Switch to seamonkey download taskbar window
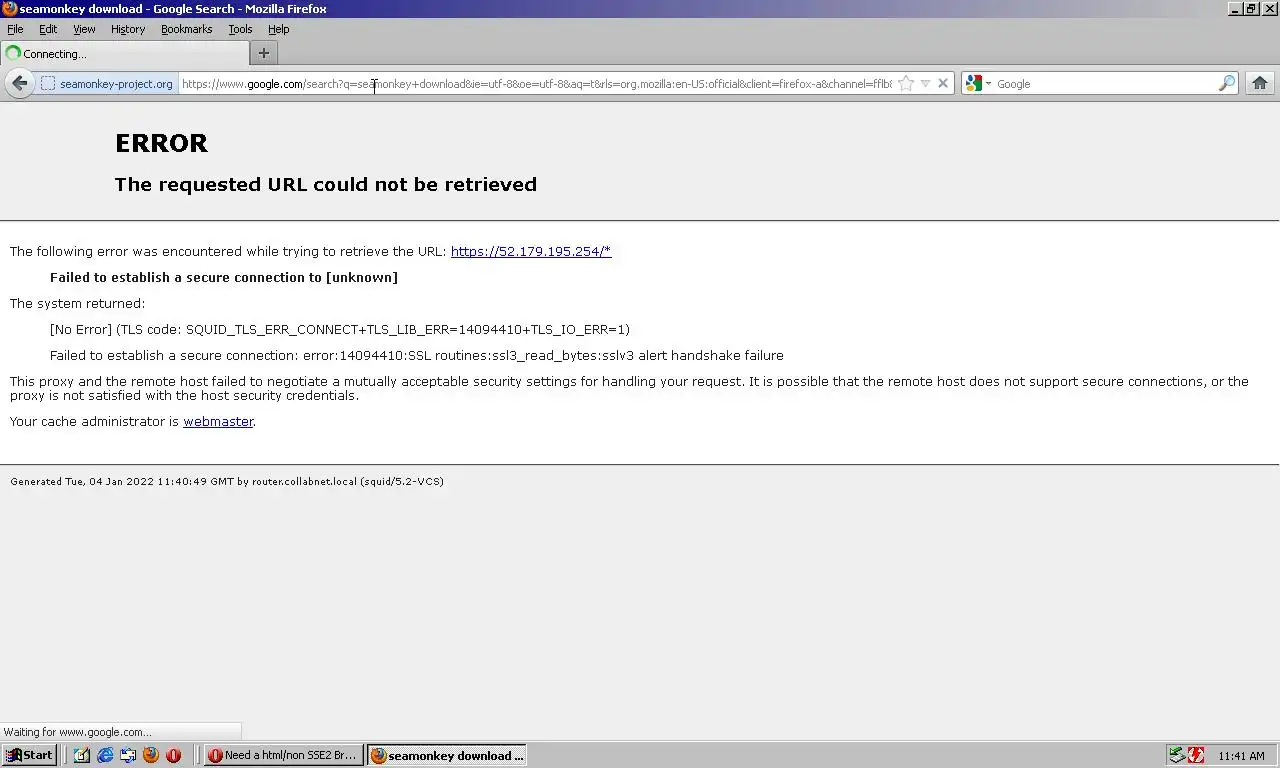 pos(447,755)
